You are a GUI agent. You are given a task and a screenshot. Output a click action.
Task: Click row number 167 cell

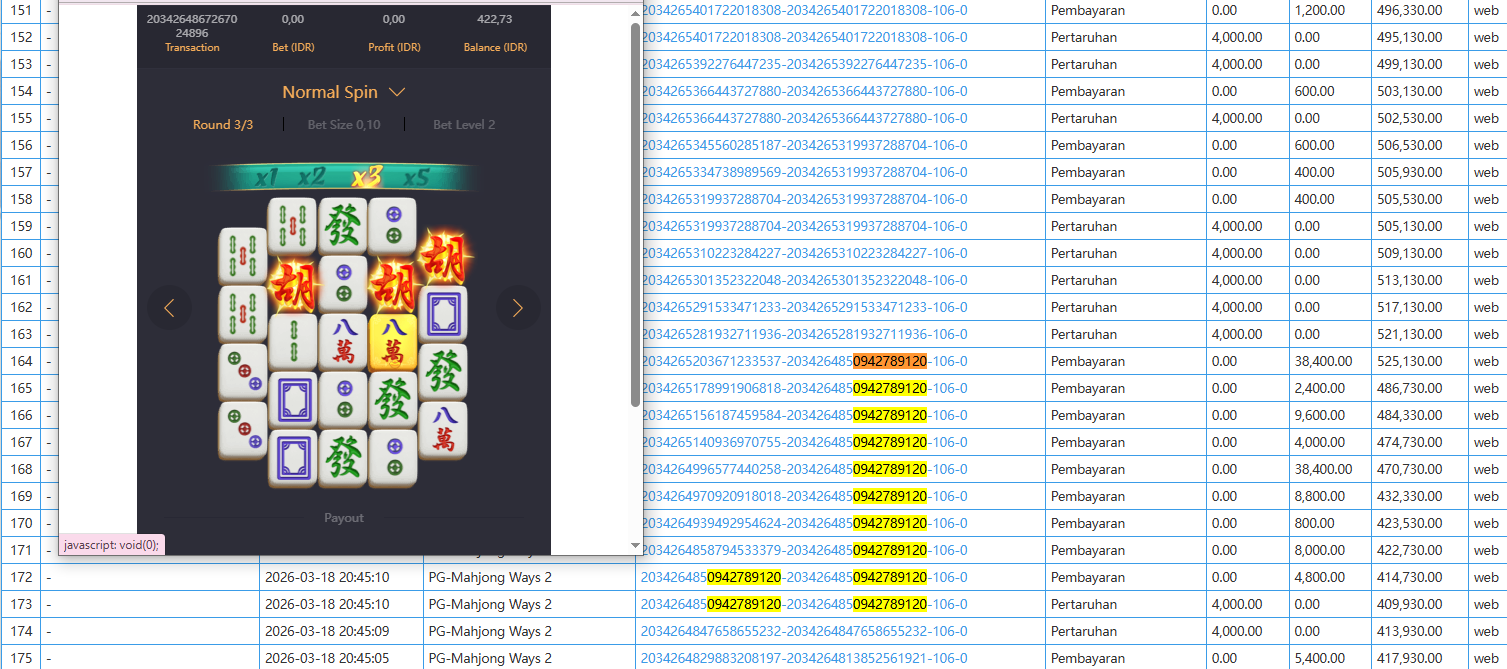click(x=20, y=442)
